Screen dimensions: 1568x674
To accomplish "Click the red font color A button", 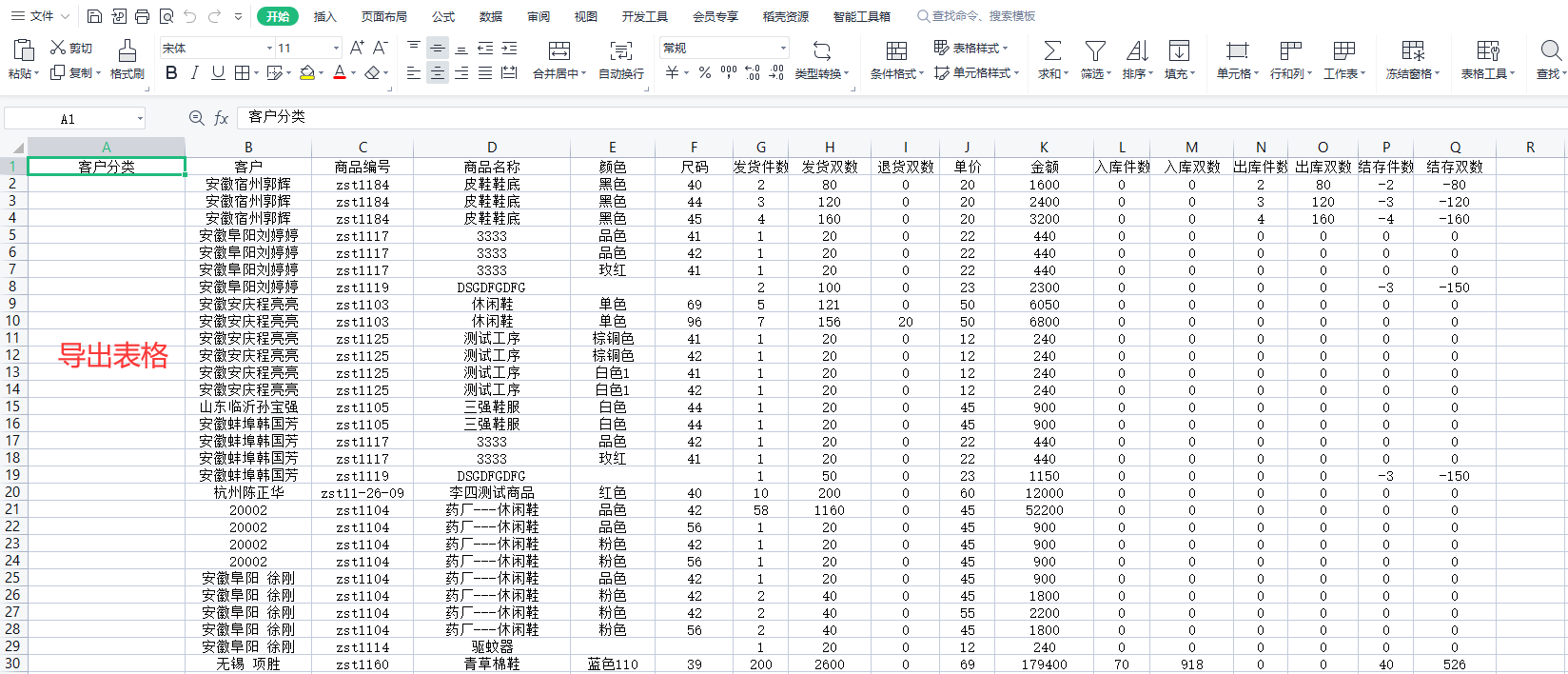I will (x=340, y=73).
